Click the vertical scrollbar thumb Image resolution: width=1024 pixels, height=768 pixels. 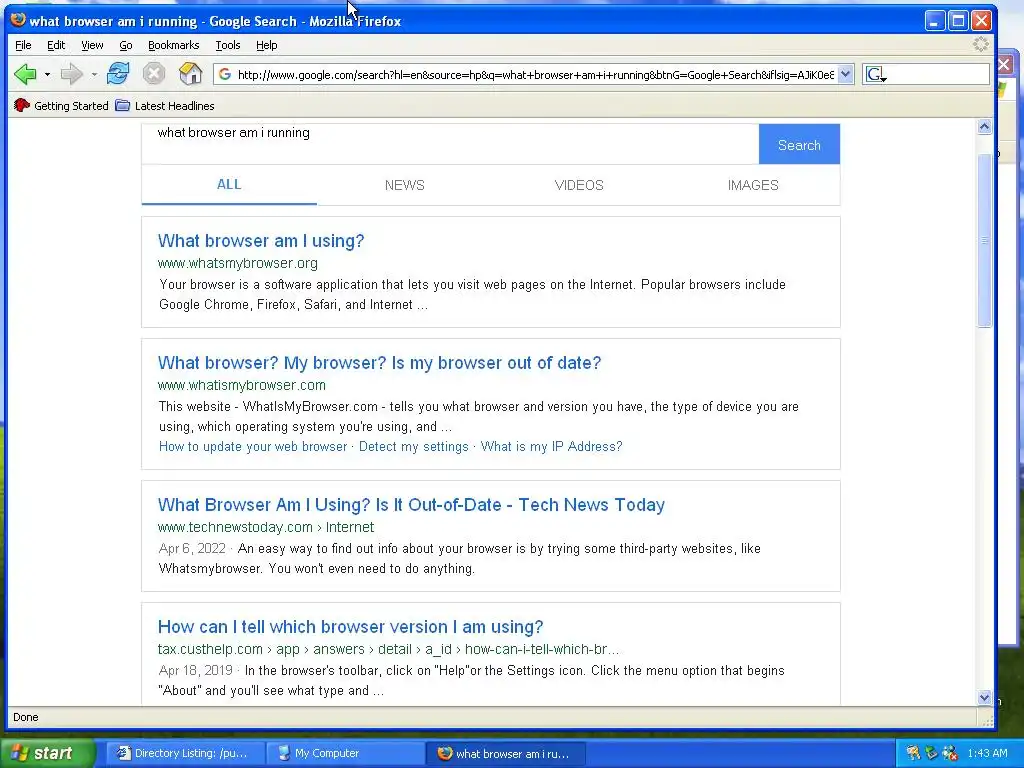(x=985, y=240)
